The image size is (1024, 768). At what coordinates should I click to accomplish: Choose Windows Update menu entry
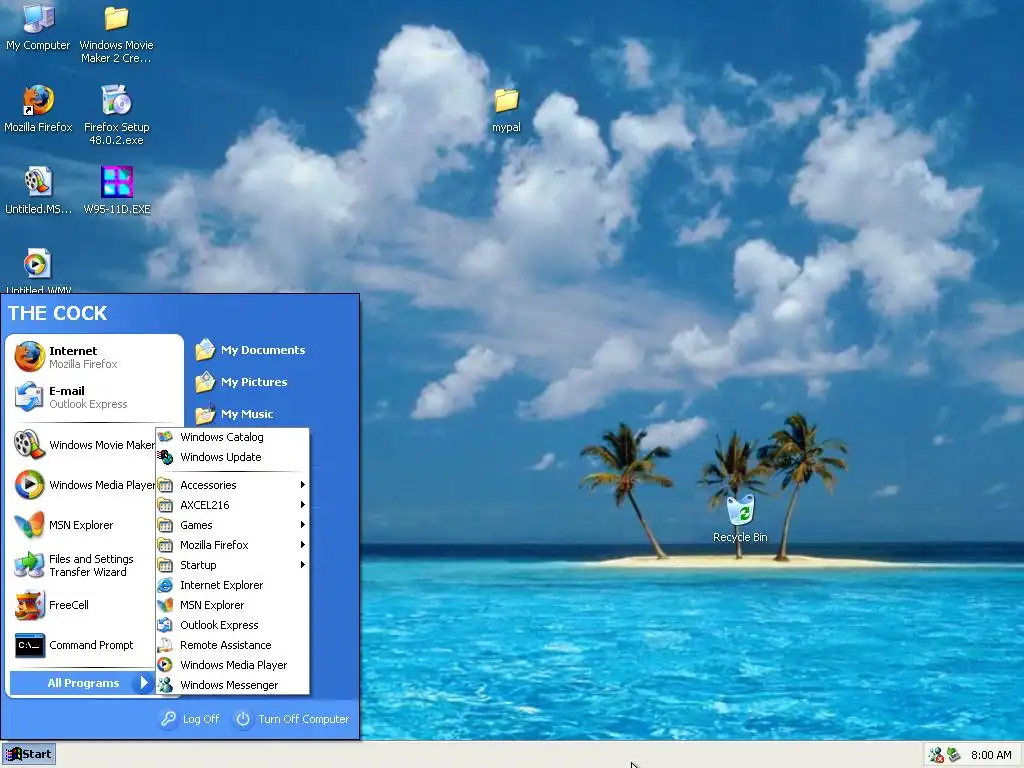click(232, 457)
